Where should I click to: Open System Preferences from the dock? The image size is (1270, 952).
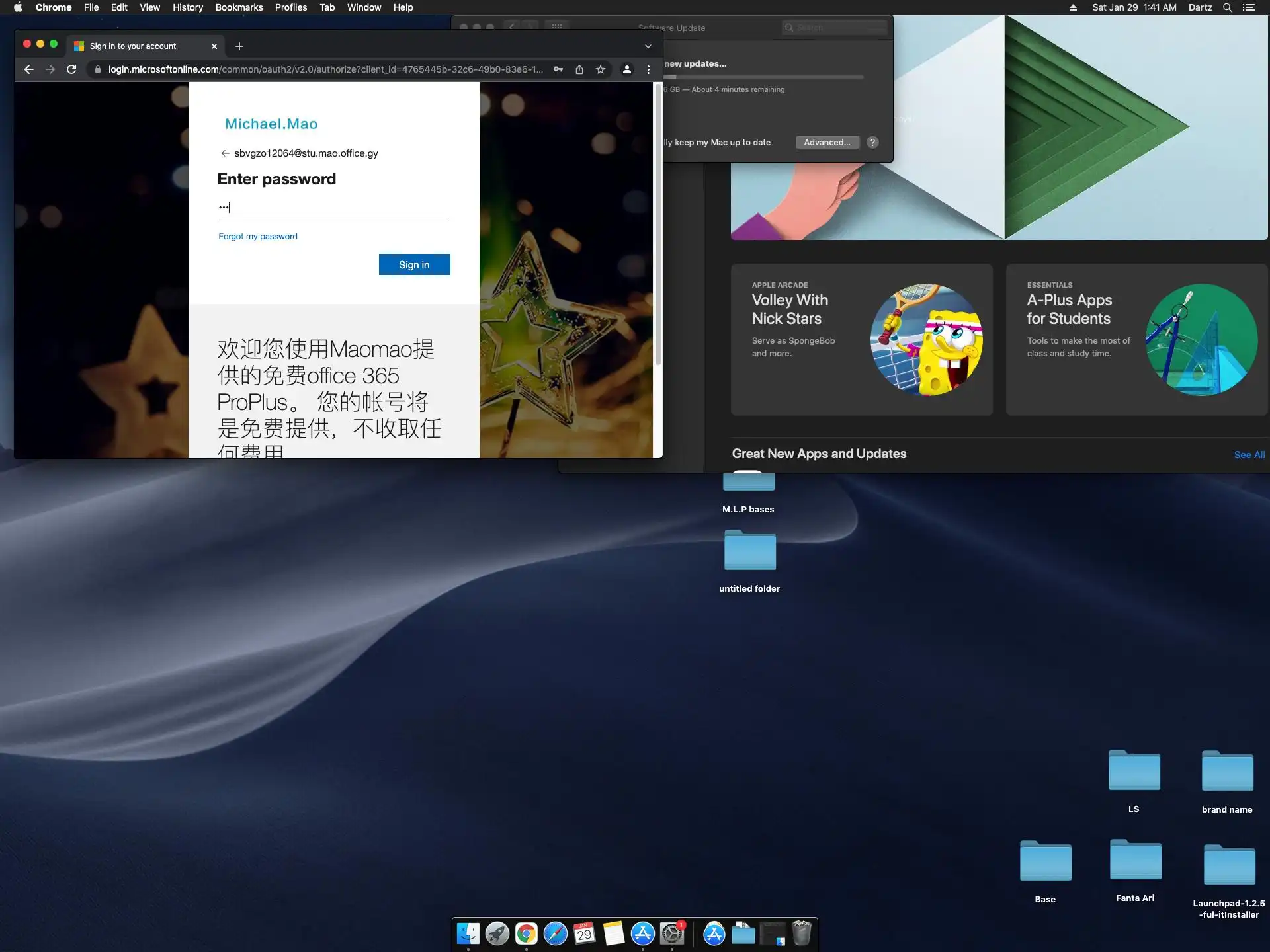[x=672, y=933]
